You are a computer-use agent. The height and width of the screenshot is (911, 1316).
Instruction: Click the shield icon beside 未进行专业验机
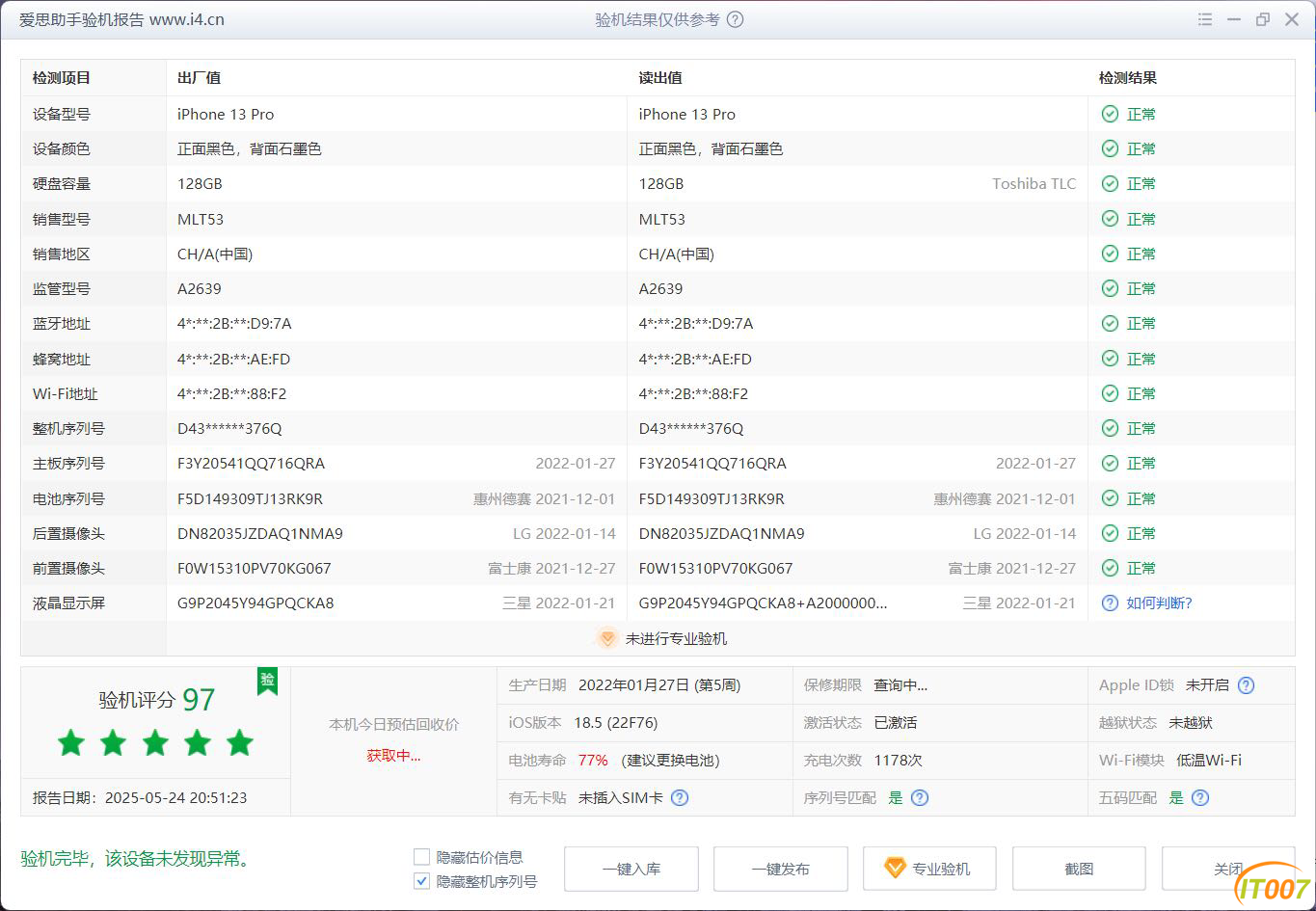click(x=606, y=638)
